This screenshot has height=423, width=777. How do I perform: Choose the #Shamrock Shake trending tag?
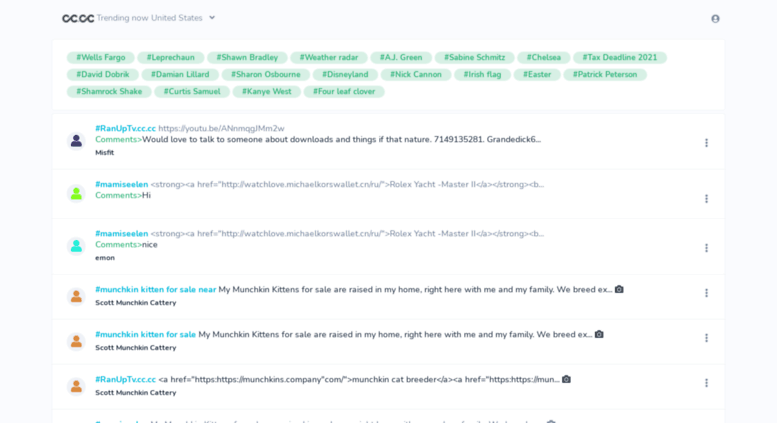(109, 91)
